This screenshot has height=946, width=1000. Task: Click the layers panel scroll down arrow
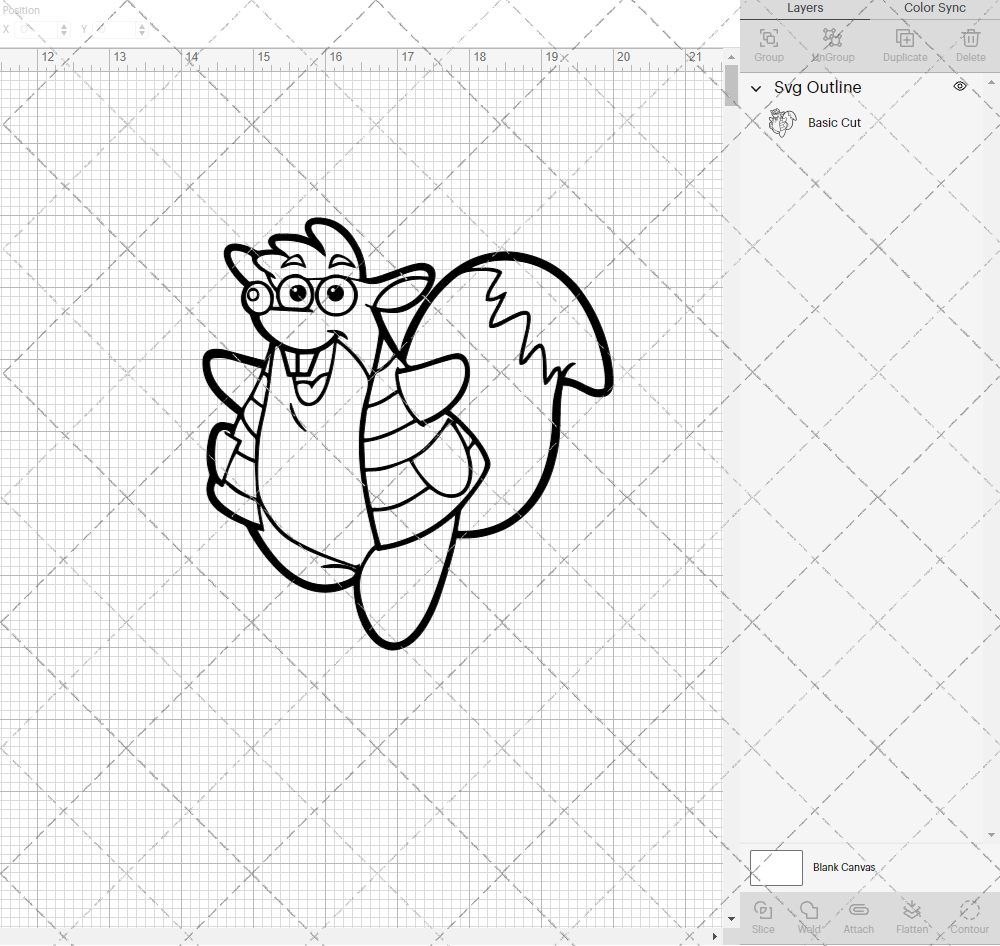(x=990, y=834)
